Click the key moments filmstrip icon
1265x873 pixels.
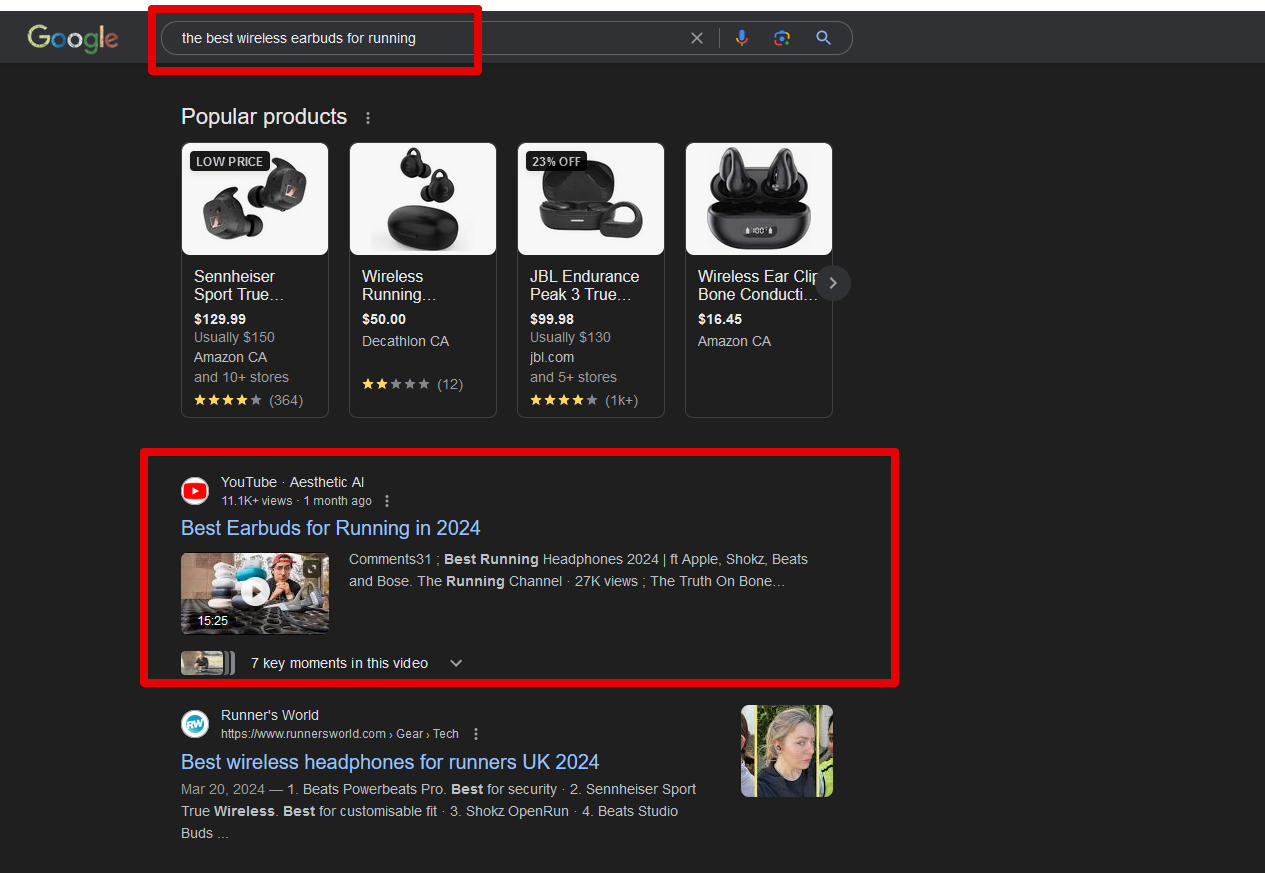pyautogui.click(x=206, y=662)
